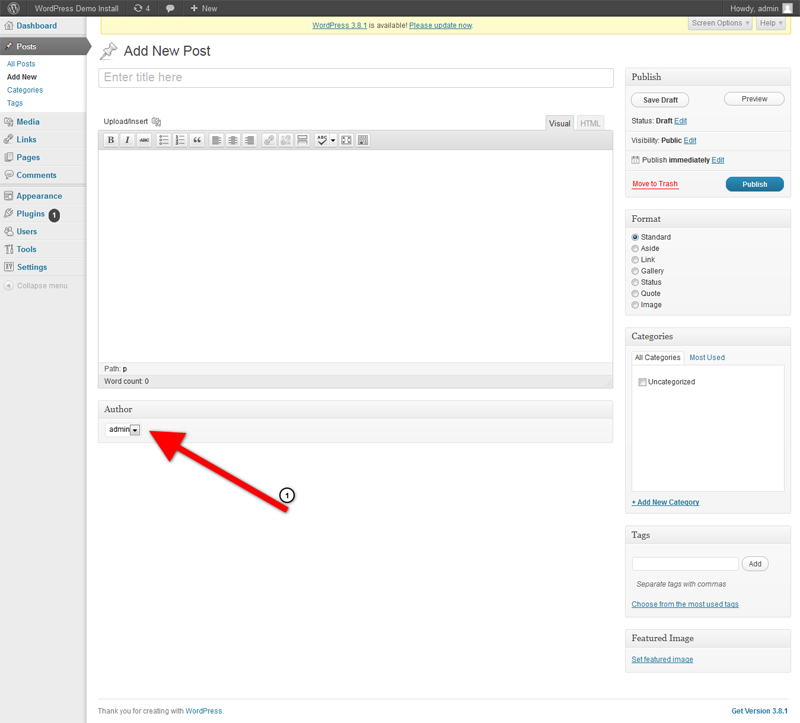Viewport: 800px width, 723px height.
Task: Switch to All Categories tab
Action: point(657,358)
